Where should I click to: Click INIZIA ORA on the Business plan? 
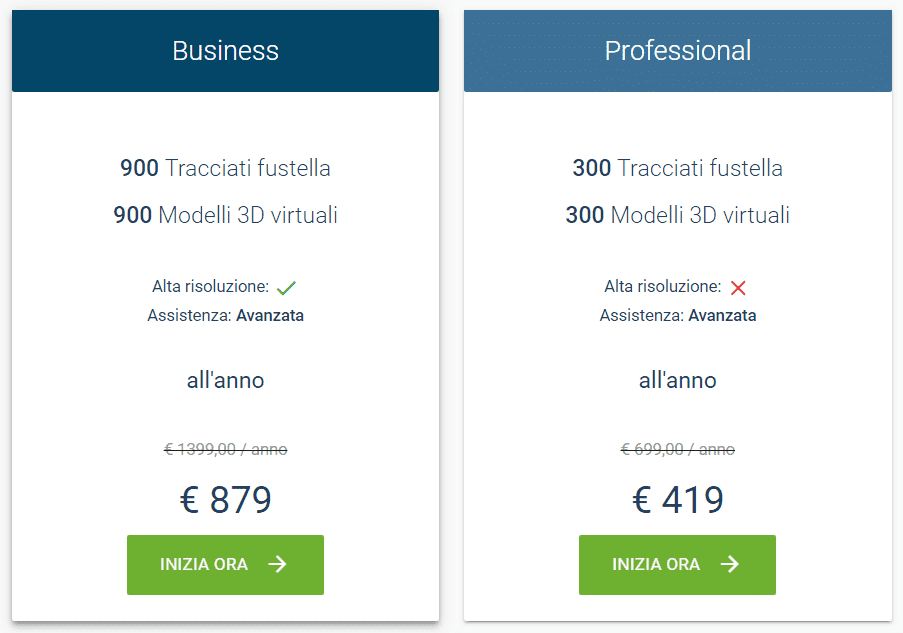coord(225,565)
